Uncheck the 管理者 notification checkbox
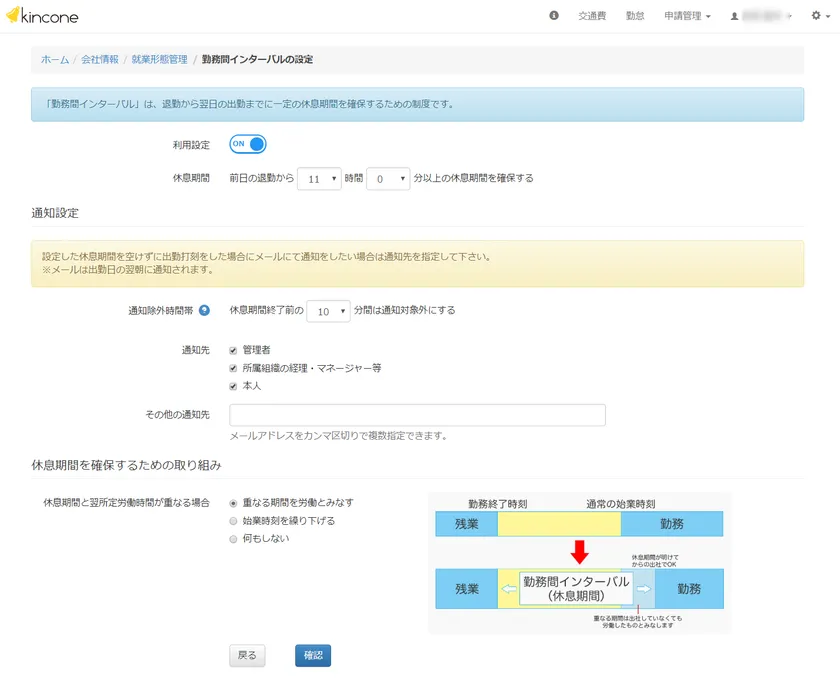 (x=233, y=350)
